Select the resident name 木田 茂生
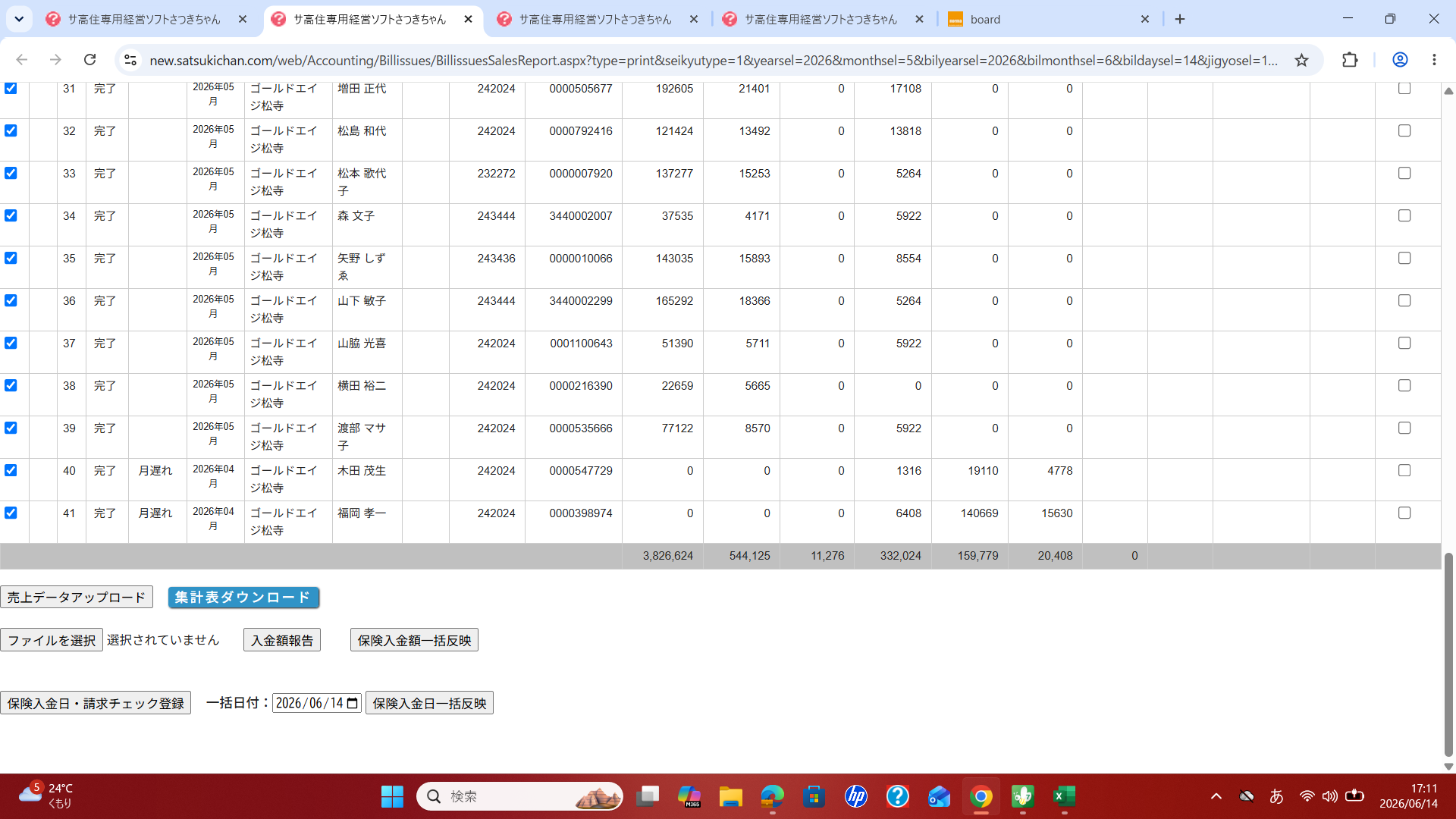Screen dimensions: 1456x819 point(362,471)
